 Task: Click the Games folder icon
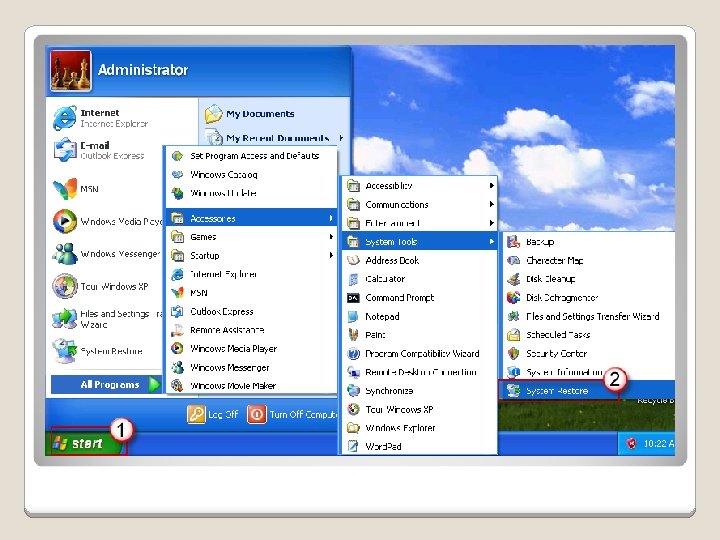178,237
